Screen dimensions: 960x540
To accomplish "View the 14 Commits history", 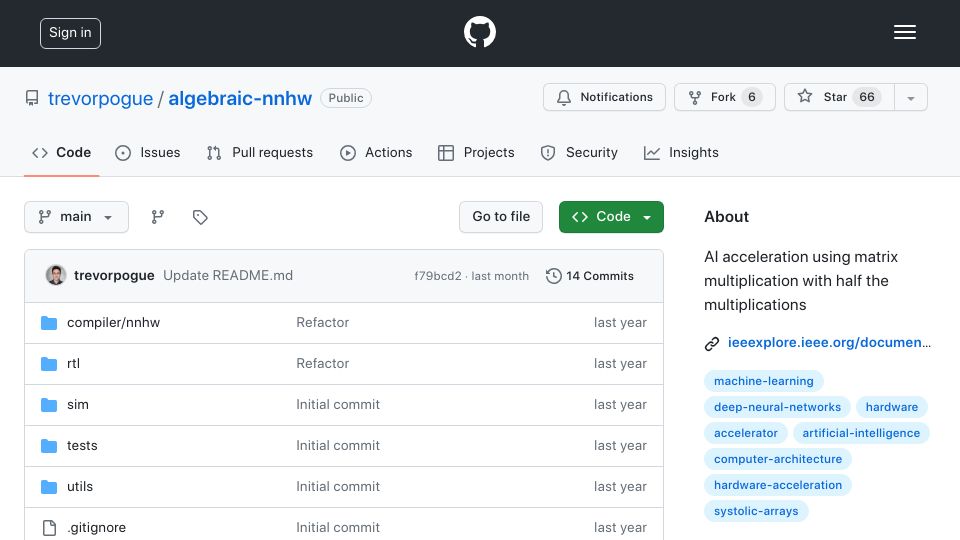I will [590, 276].
